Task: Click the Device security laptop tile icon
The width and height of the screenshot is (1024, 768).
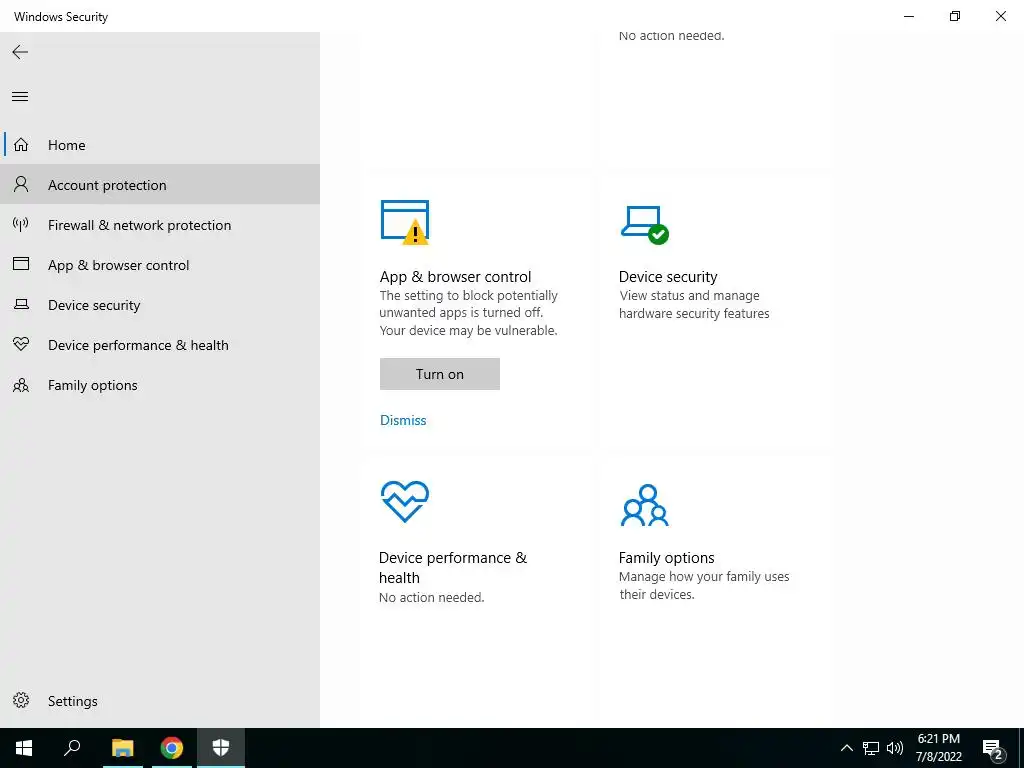Action: [x=645, y=225]
